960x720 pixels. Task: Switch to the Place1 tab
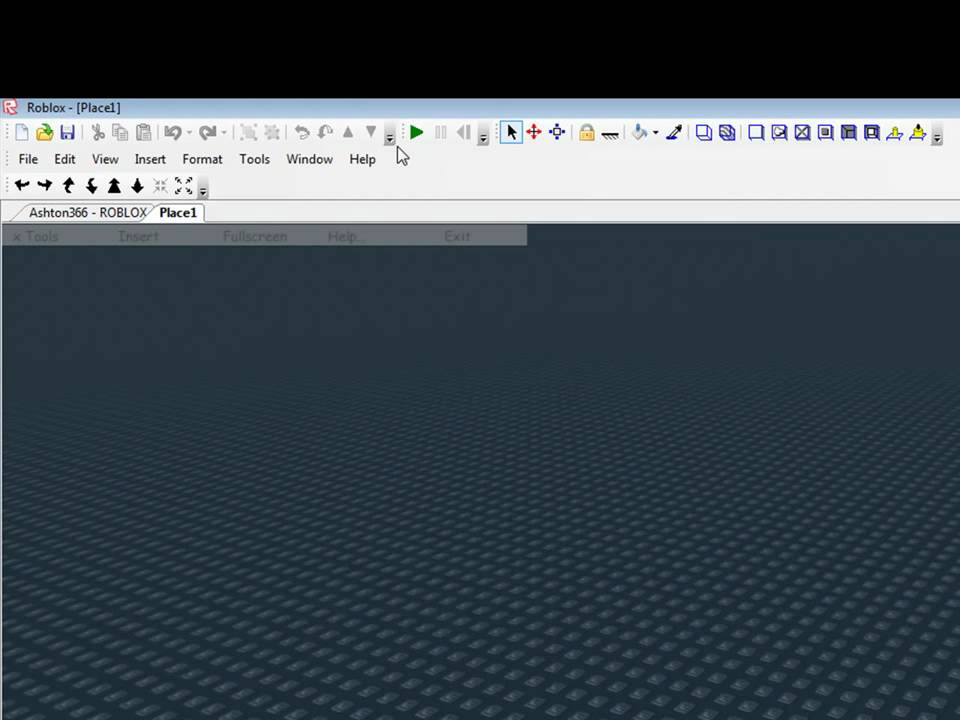click(x=178, y=212)
